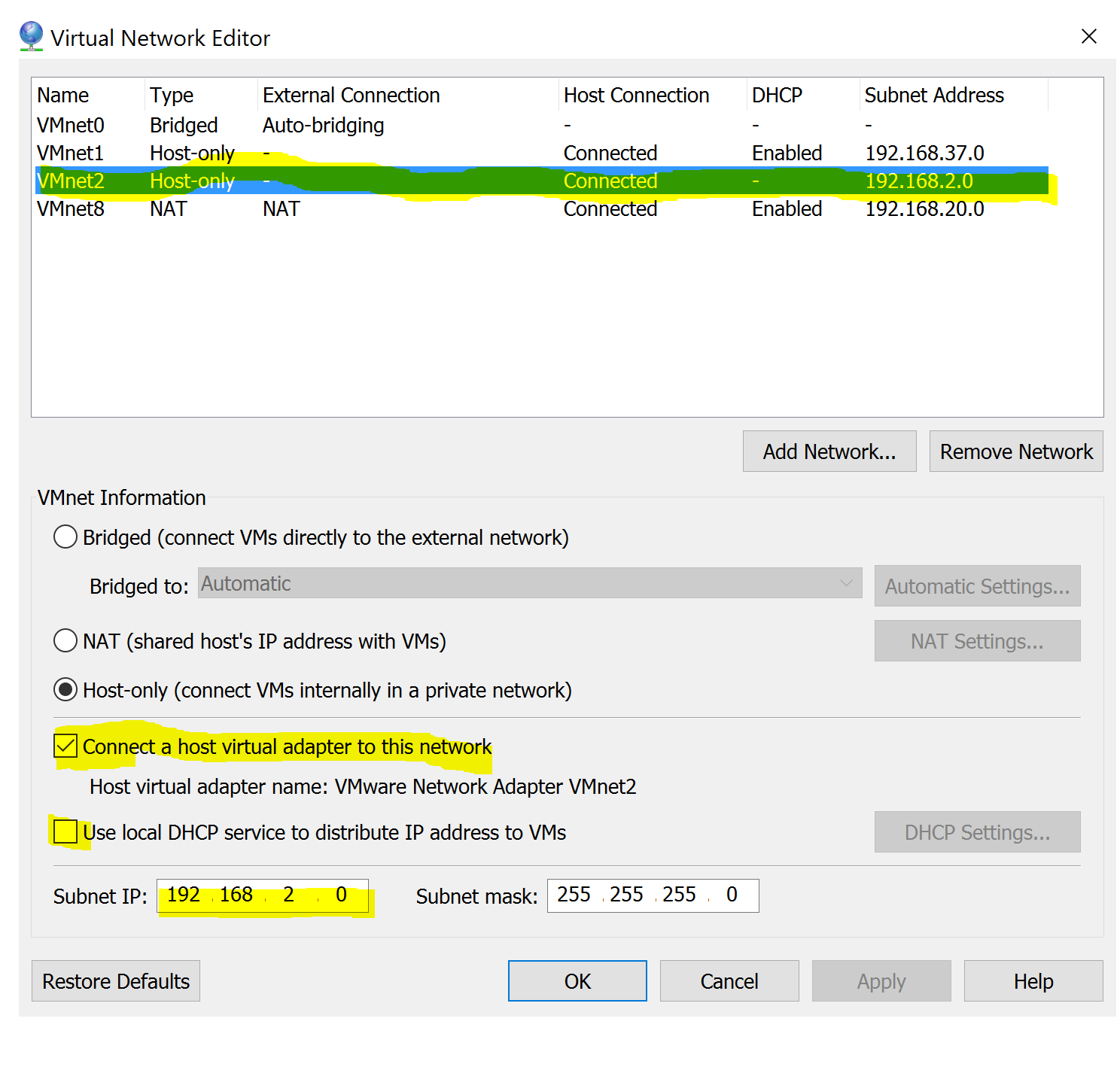Select the NAT radio button

click(65, 640)
